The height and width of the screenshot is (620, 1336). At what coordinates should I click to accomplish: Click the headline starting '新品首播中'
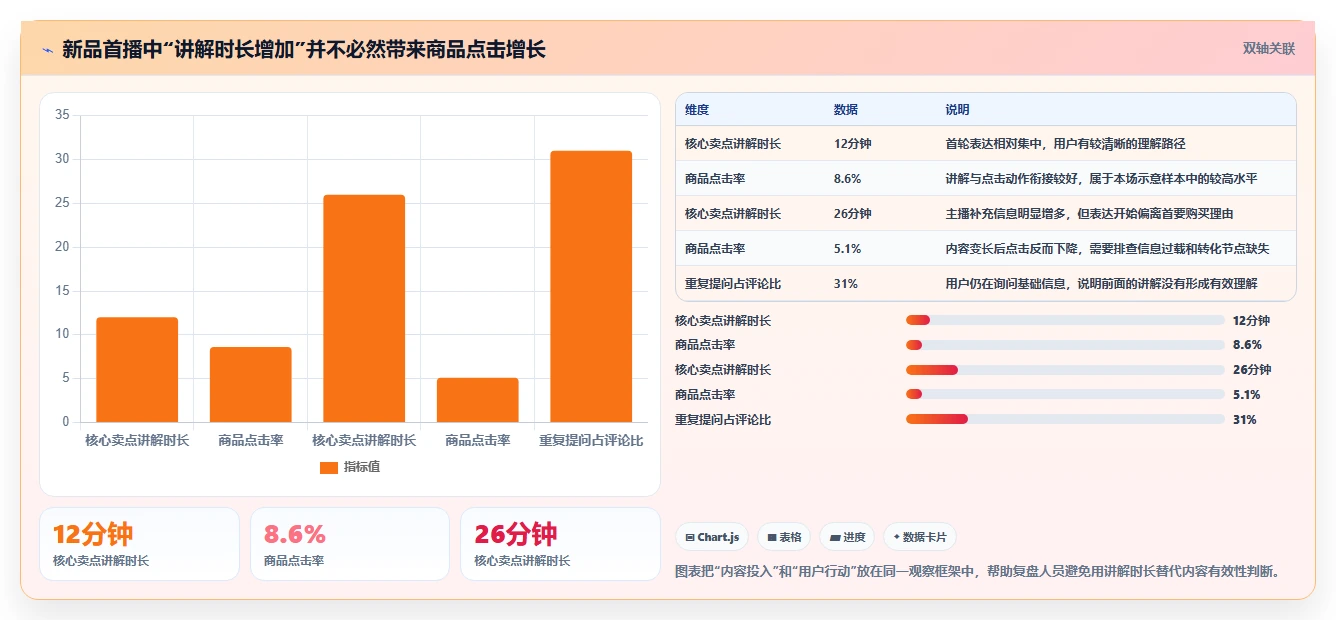(x=304, y=49)
